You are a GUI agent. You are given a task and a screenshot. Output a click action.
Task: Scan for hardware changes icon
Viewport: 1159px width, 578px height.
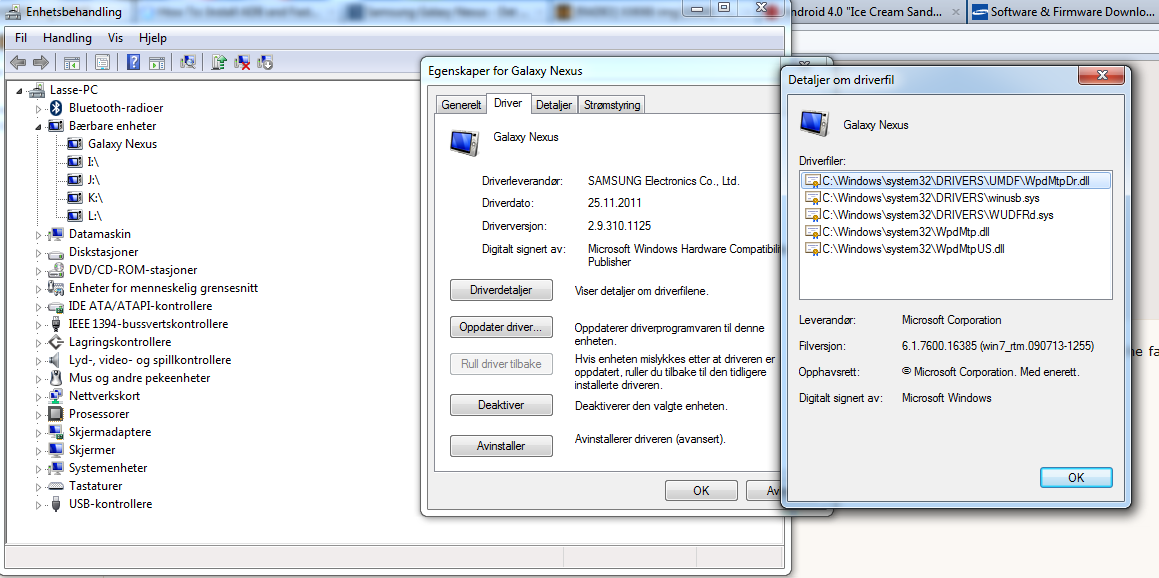pyautogui.click(x=188, y=63)
